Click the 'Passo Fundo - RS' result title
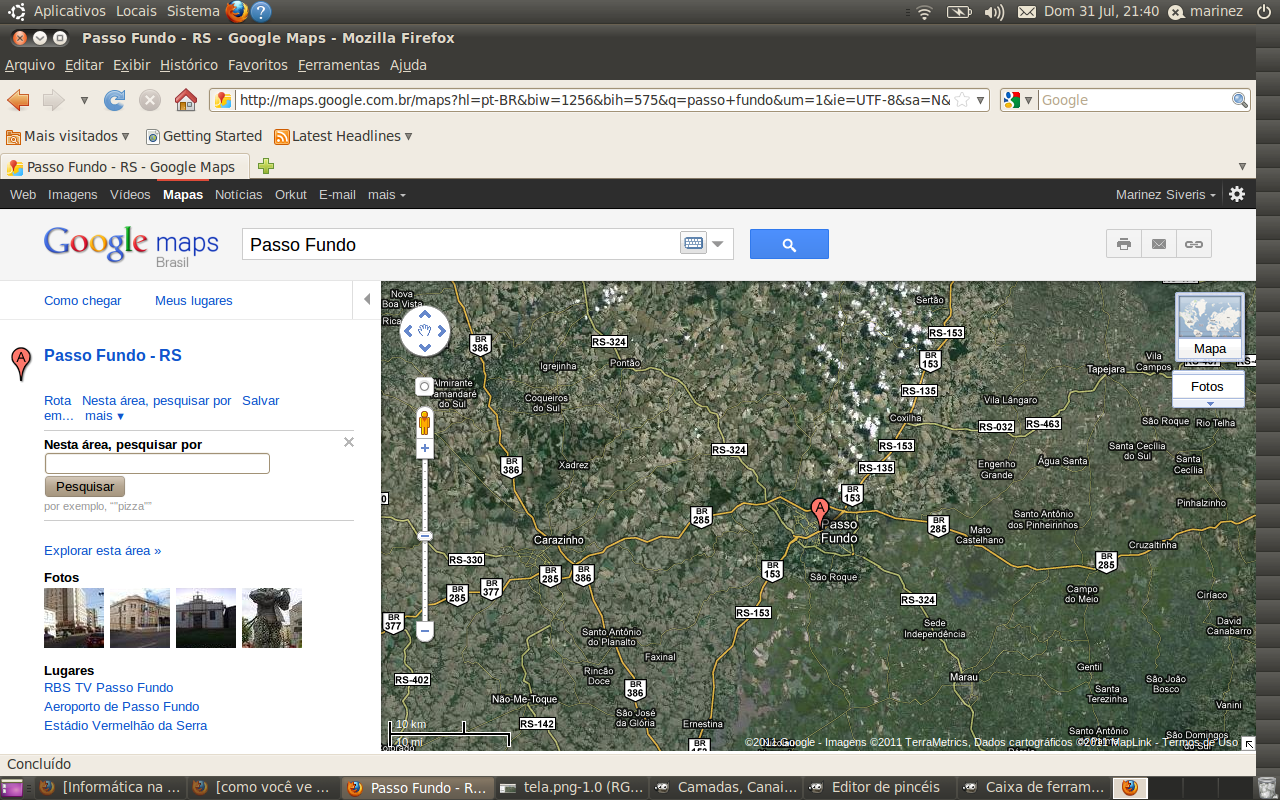This screenshot has height=800, width=1280. coord(113,355)
